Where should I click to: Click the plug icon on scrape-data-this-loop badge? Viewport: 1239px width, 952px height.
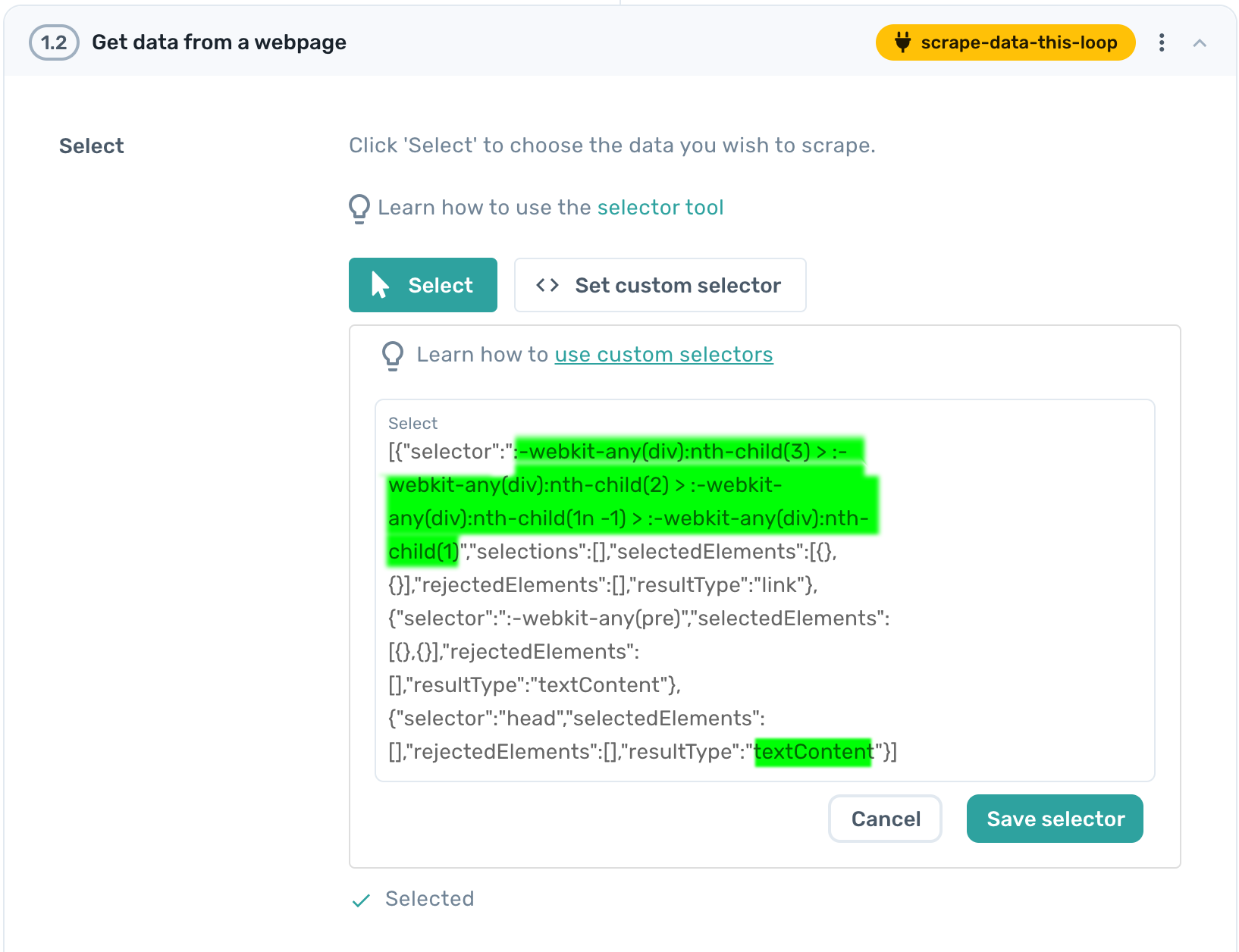(x=902, y=43)
